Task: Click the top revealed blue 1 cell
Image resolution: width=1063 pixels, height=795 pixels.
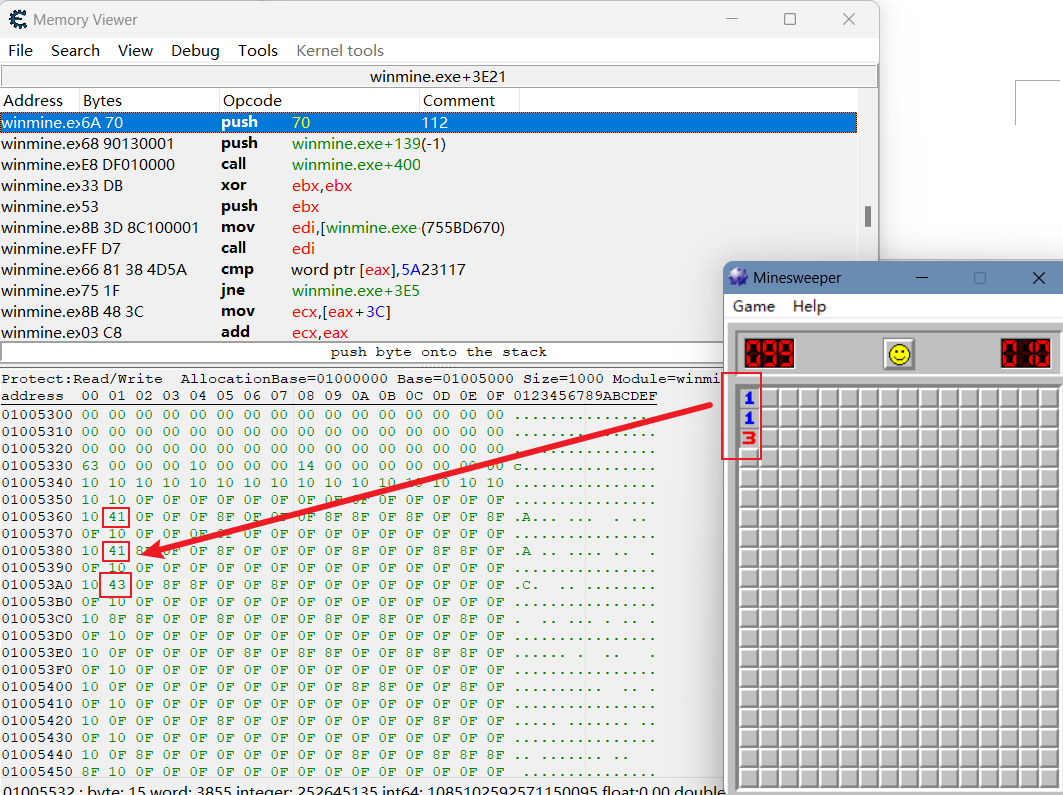Action: tap(748, 398)
